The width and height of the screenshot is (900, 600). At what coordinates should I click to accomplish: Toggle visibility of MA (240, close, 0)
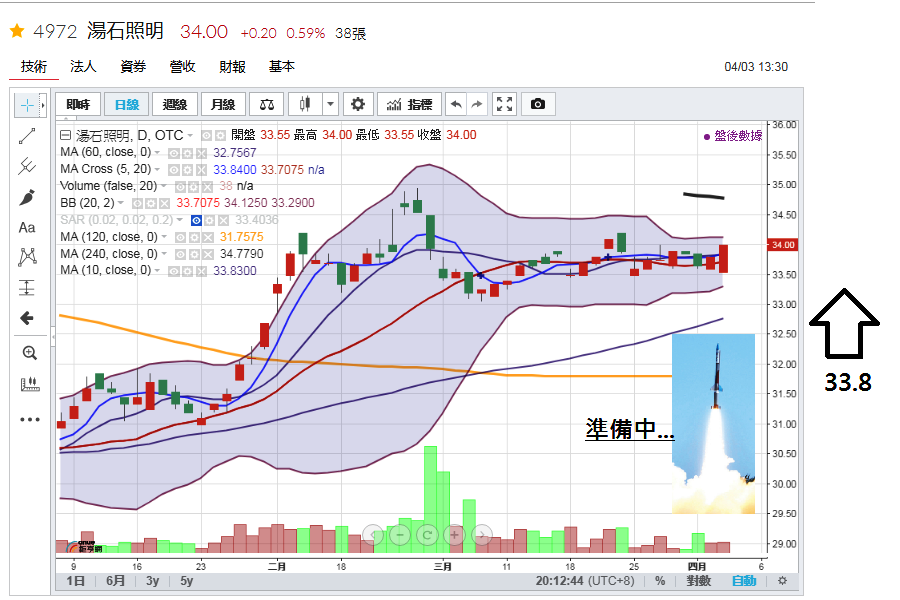point(180,254)
